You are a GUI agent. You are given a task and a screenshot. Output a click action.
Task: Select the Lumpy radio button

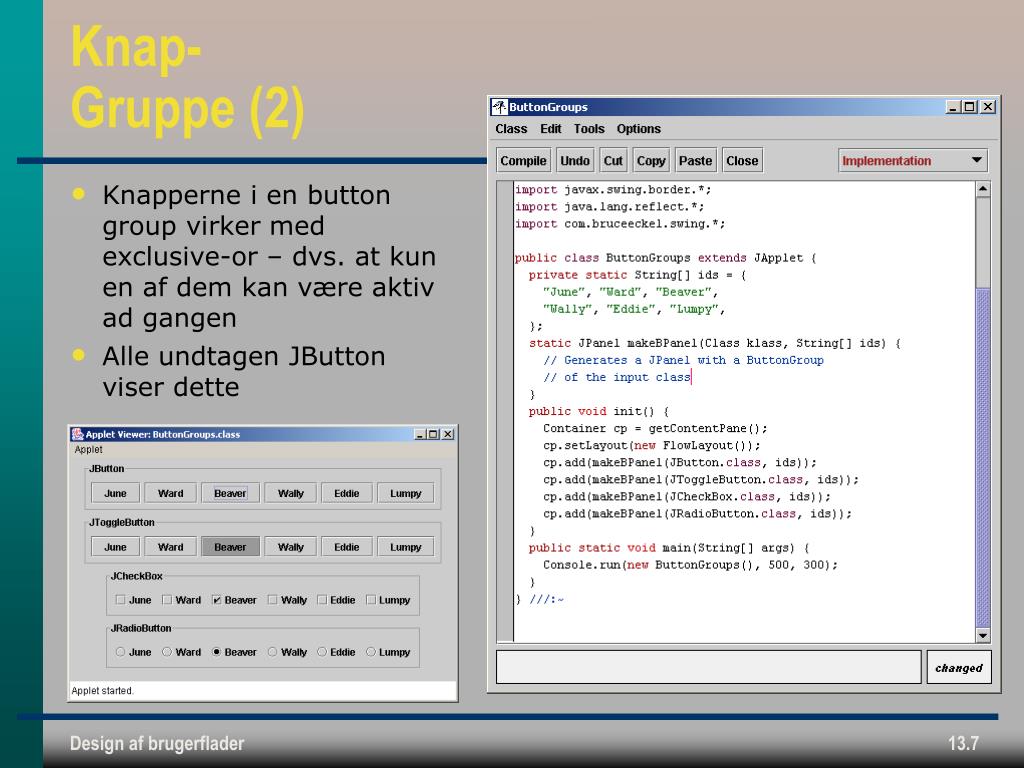389,652
